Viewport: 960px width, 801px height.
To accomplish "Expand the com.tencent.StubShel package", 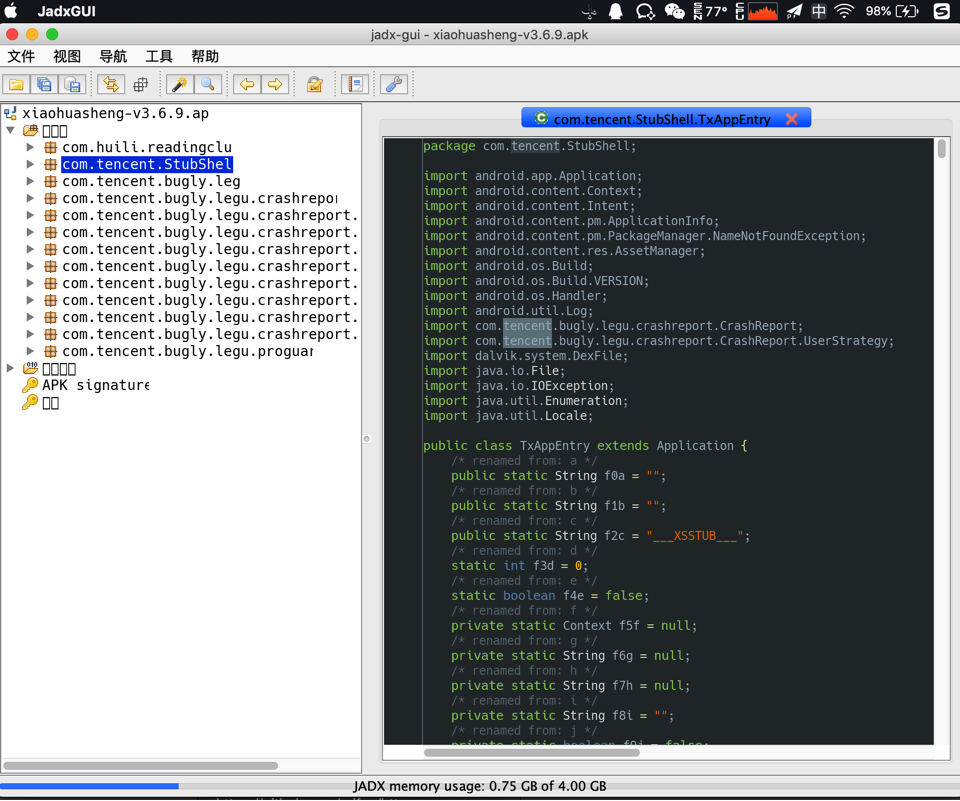I will (x=29, y=164).
